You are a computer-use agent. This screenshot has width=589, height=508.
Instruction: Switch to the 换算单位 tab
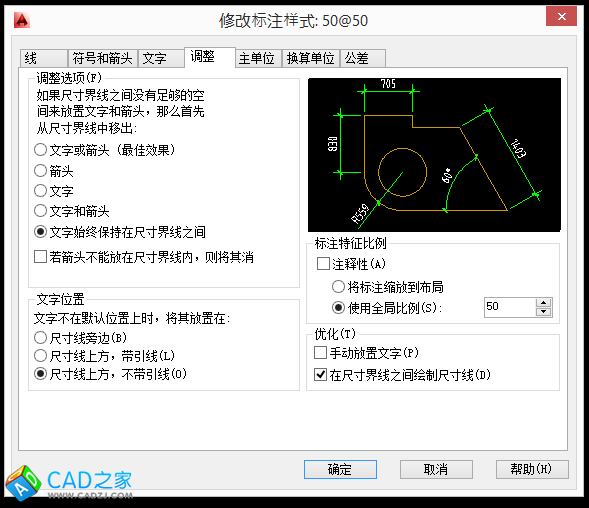tap(311, 59)
